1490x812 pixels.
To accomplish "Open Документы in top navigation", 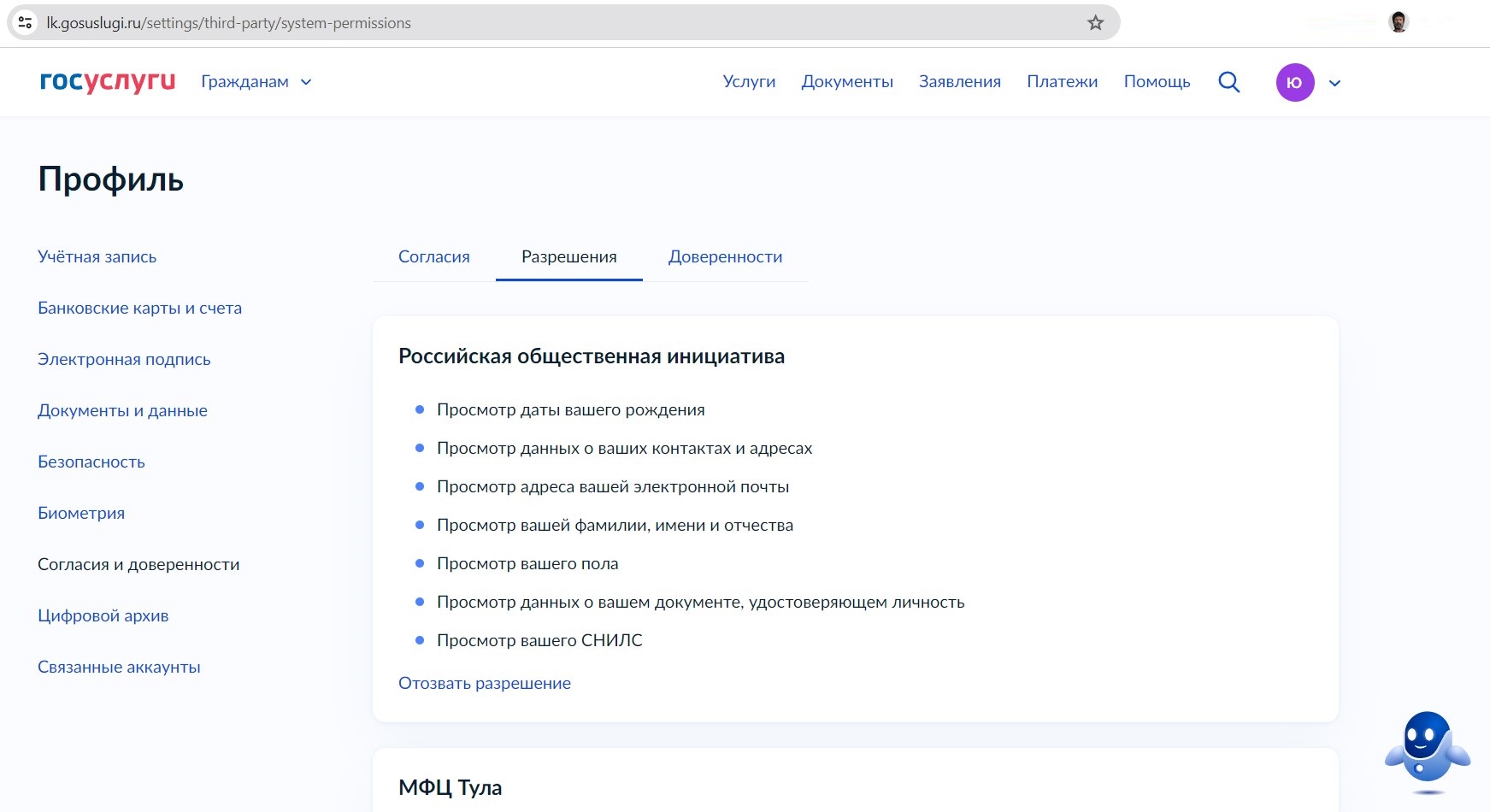I will tap(847, 82).
